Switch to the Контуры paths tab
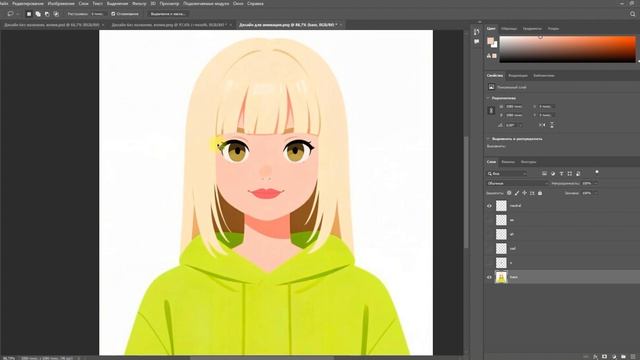640x360 pixels. point(528,162)
